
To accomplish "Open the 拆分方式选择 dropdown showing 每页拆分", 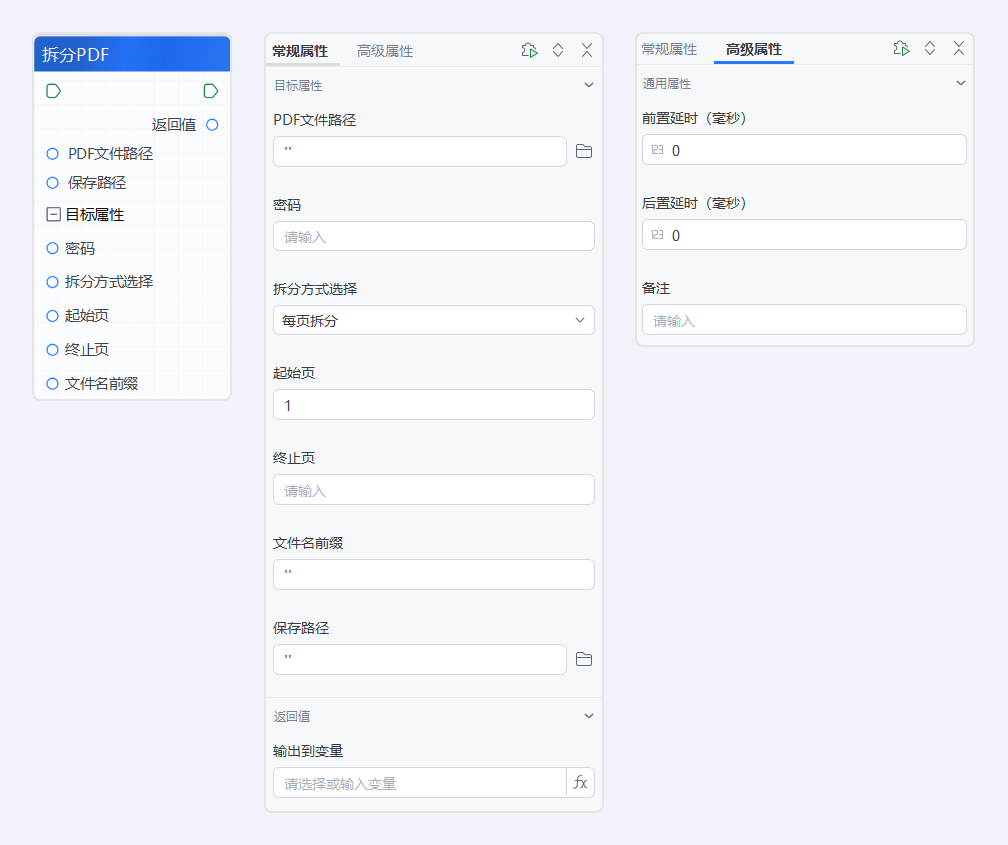I will coord(433,320).
